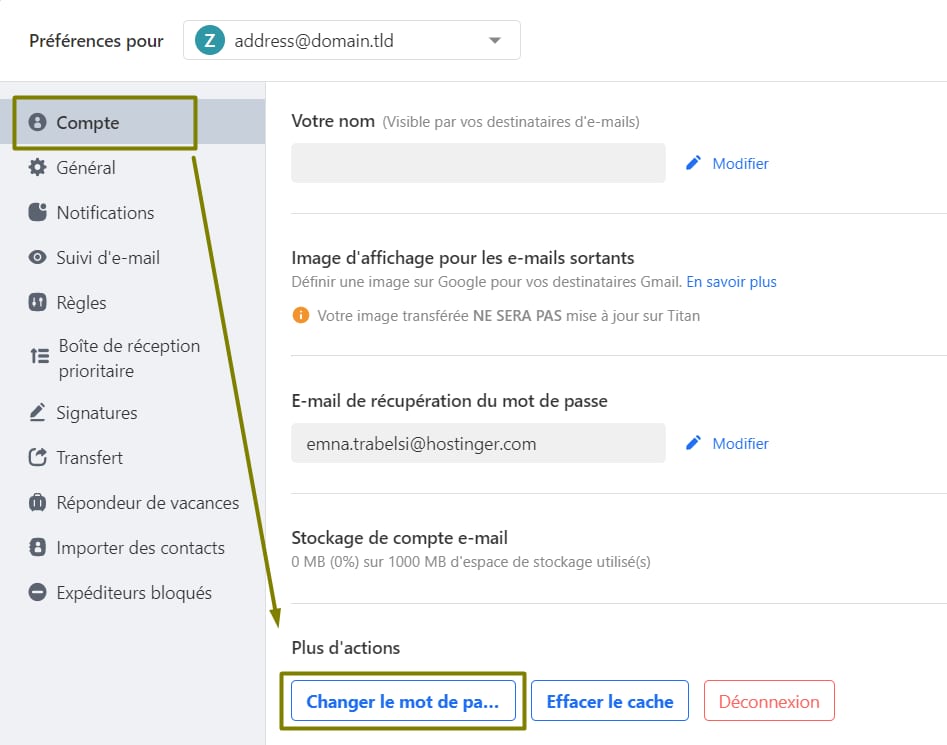Click the Votre nom text field
The image size is (947, 745).
478,163
